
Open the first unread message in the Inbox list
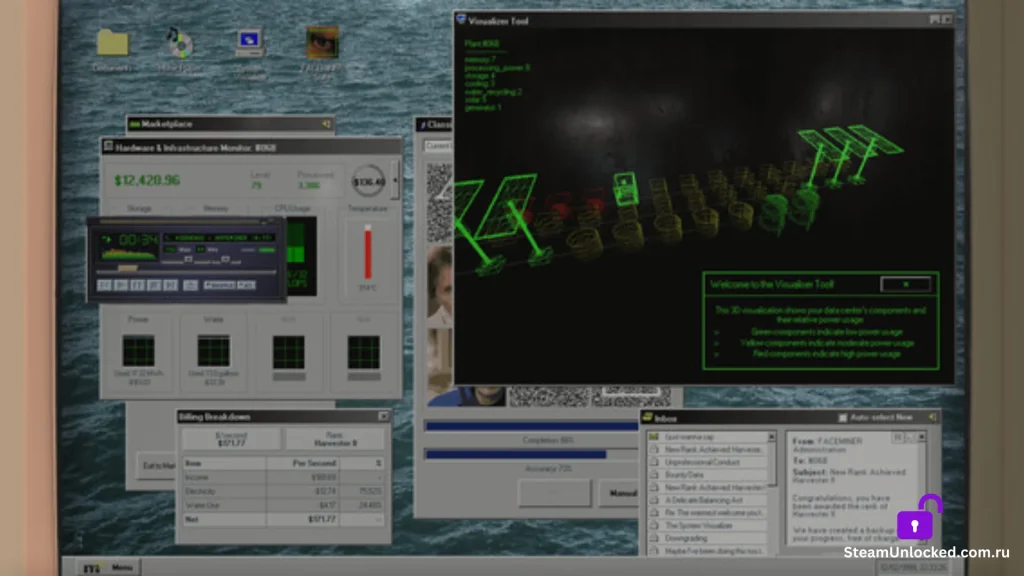click(x=707, y=437)
